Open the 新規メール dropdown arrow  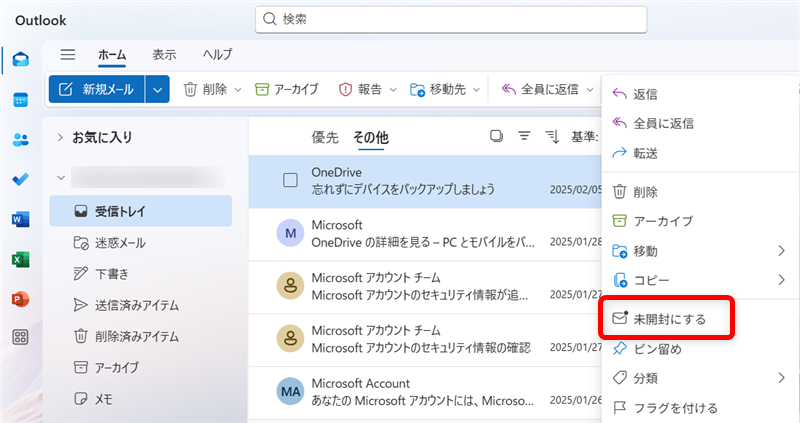pyautogui.click(x=158, y=90)
